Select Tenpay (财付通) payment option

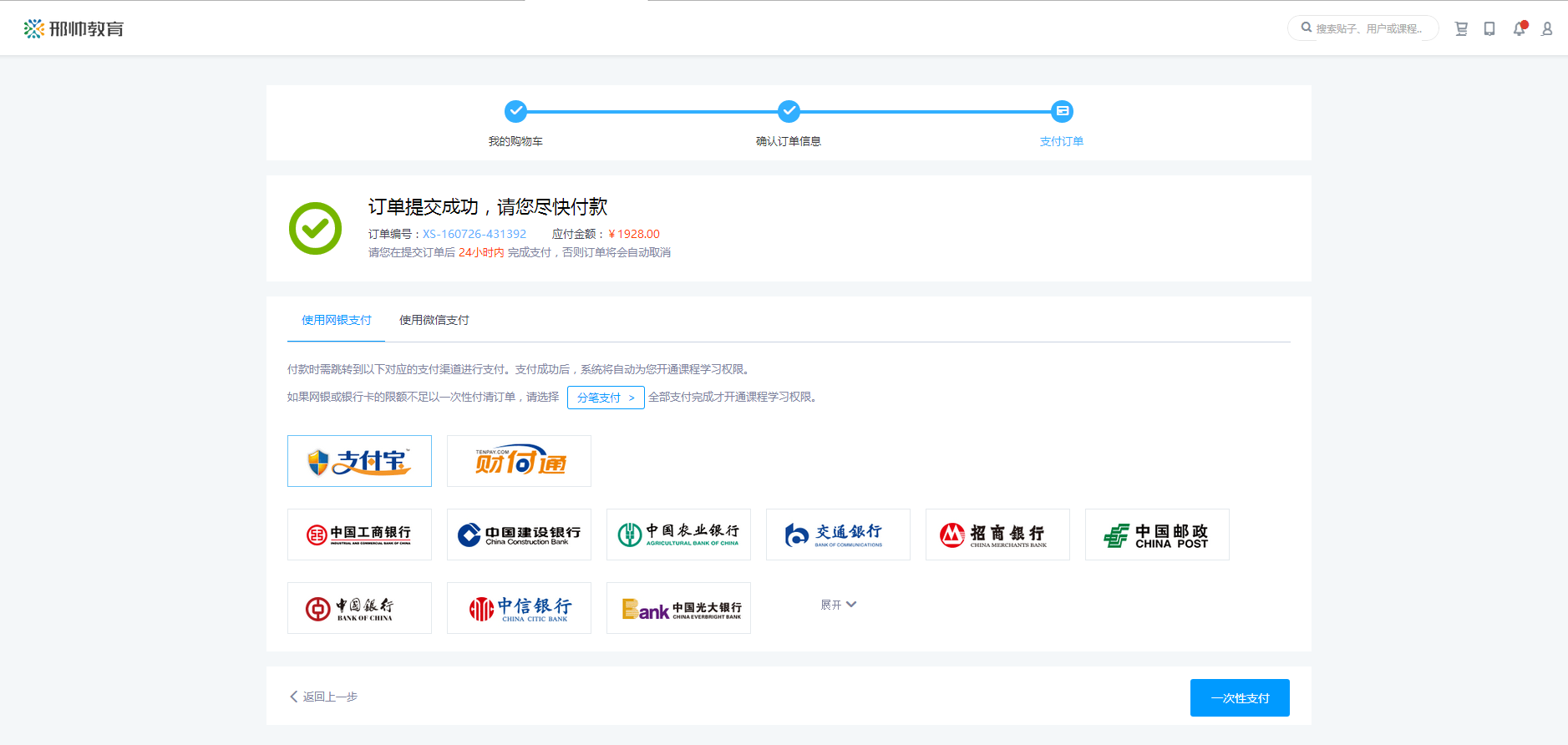(x=519, y=461)
